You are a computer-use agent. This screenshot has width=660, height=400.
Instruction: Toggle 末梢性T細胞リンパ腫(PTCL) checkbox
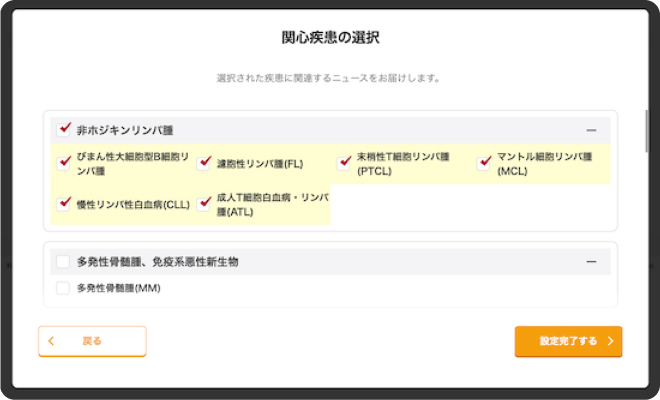point(344,163)
